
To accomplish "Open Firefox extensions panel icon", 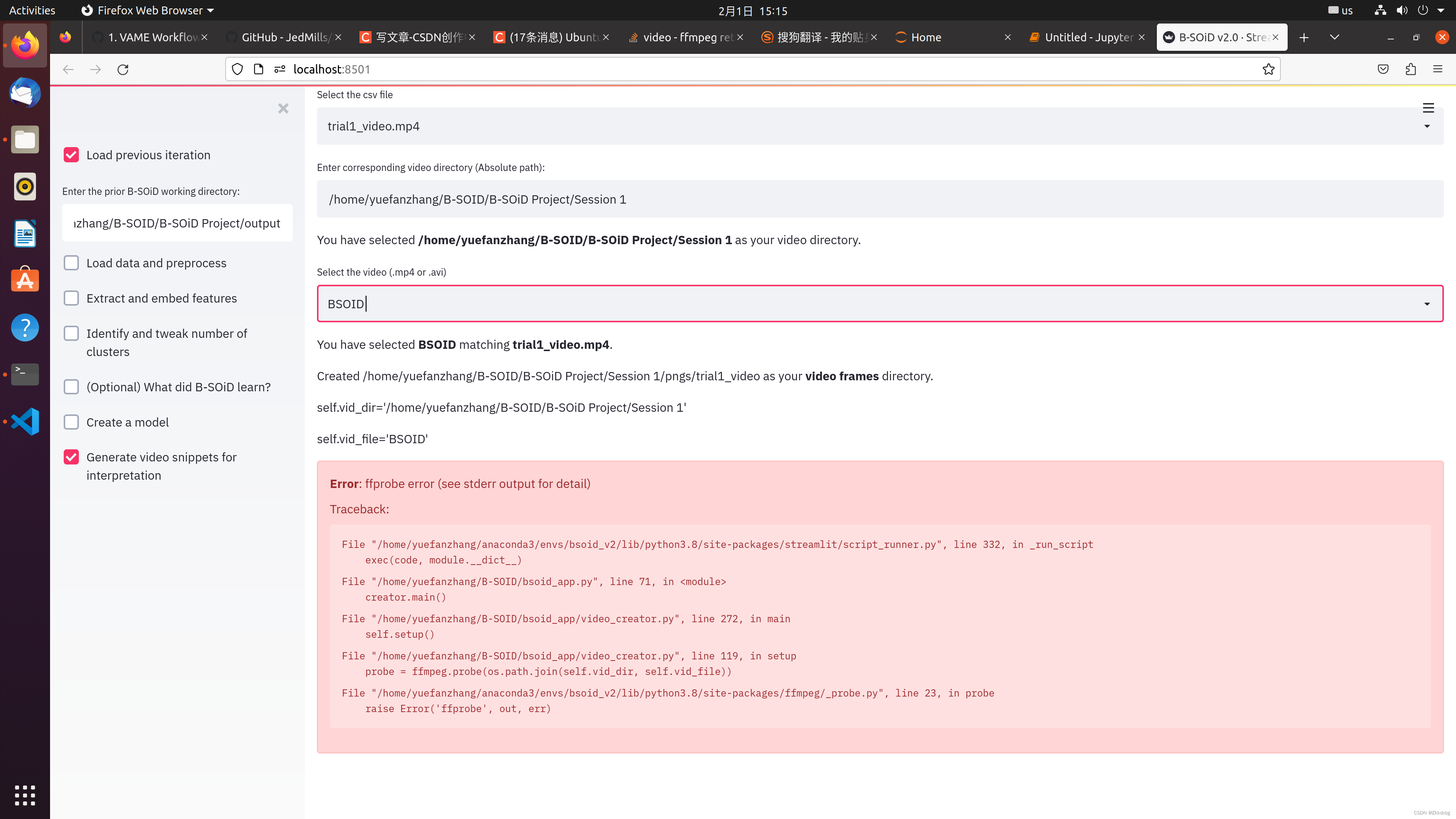I will (x=1410, y=69).
